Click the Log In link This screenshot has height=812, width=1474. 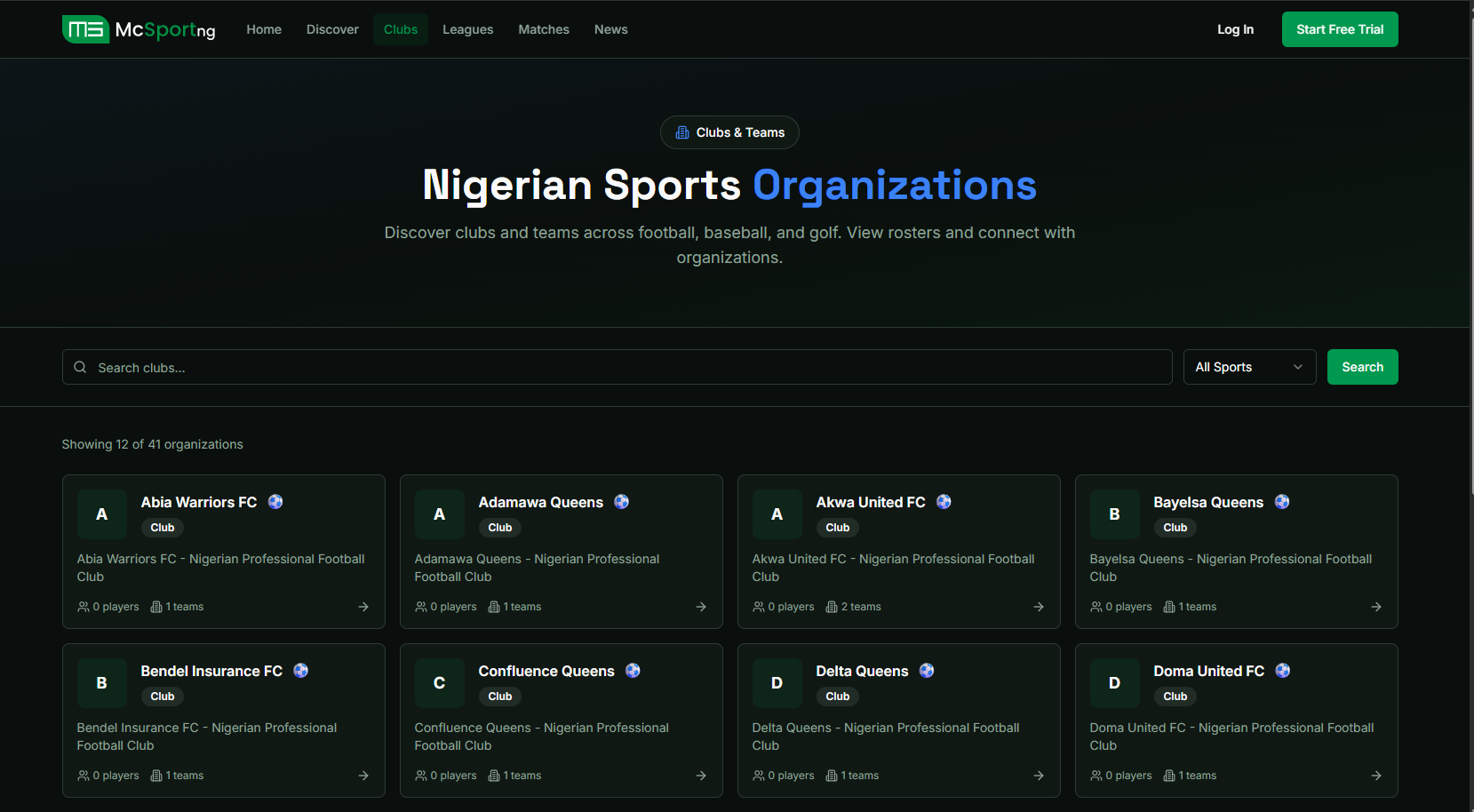tap(1235, 29)
